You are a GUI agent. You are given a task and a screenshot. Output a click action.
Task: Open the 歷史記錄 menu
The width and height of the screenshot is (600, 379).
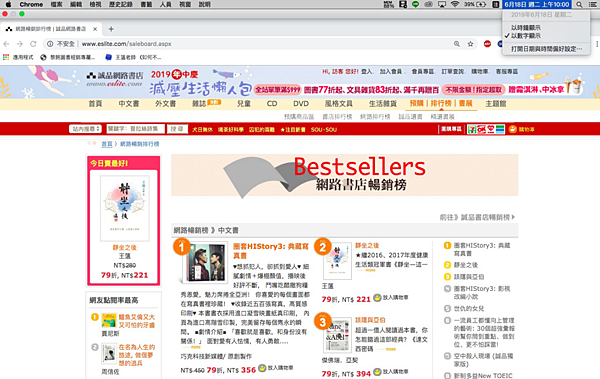(x=121, y=4)
